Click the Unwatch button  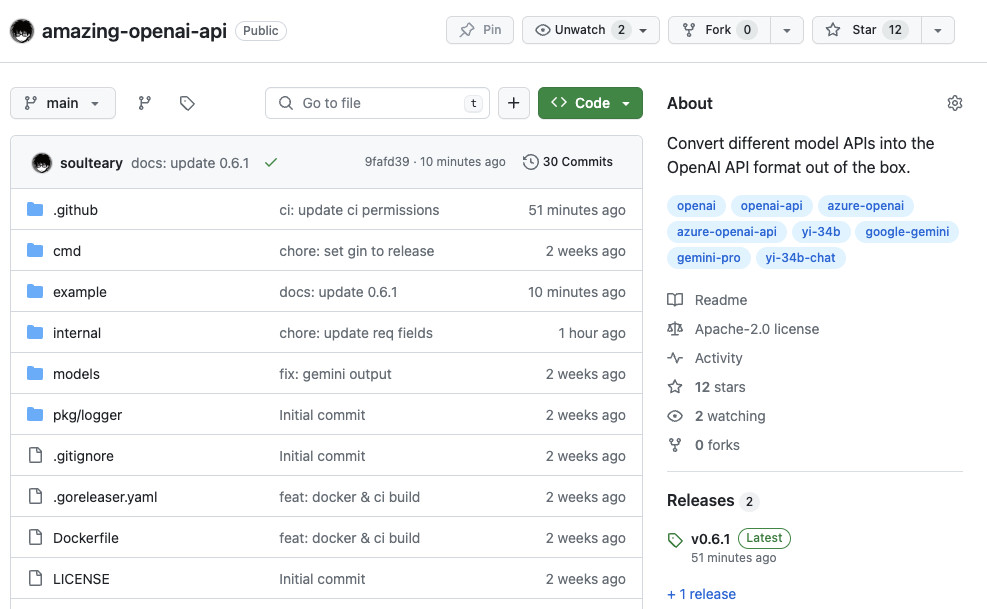pos(590,30)
